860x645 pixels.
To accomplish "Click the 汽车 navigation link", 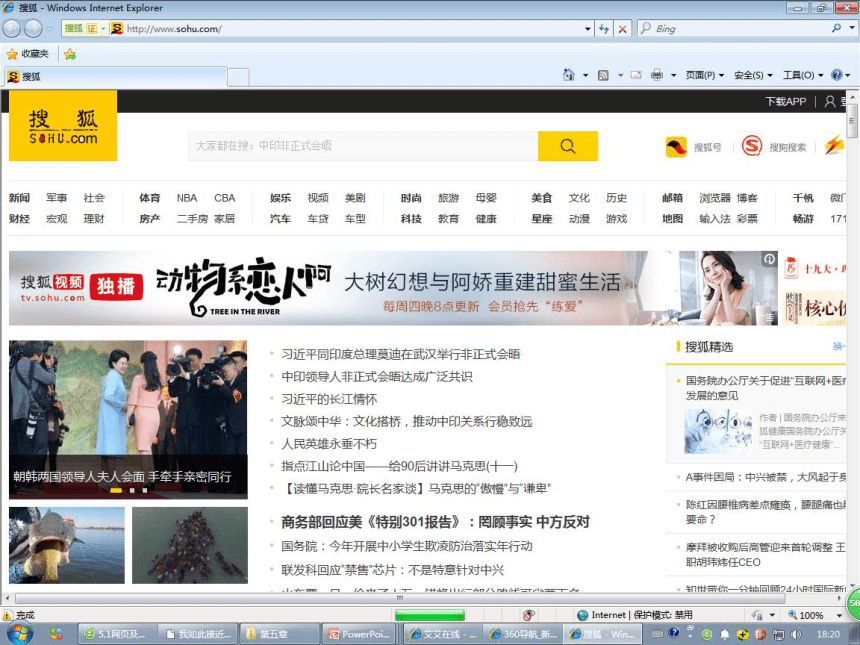I will click(280, 218).
